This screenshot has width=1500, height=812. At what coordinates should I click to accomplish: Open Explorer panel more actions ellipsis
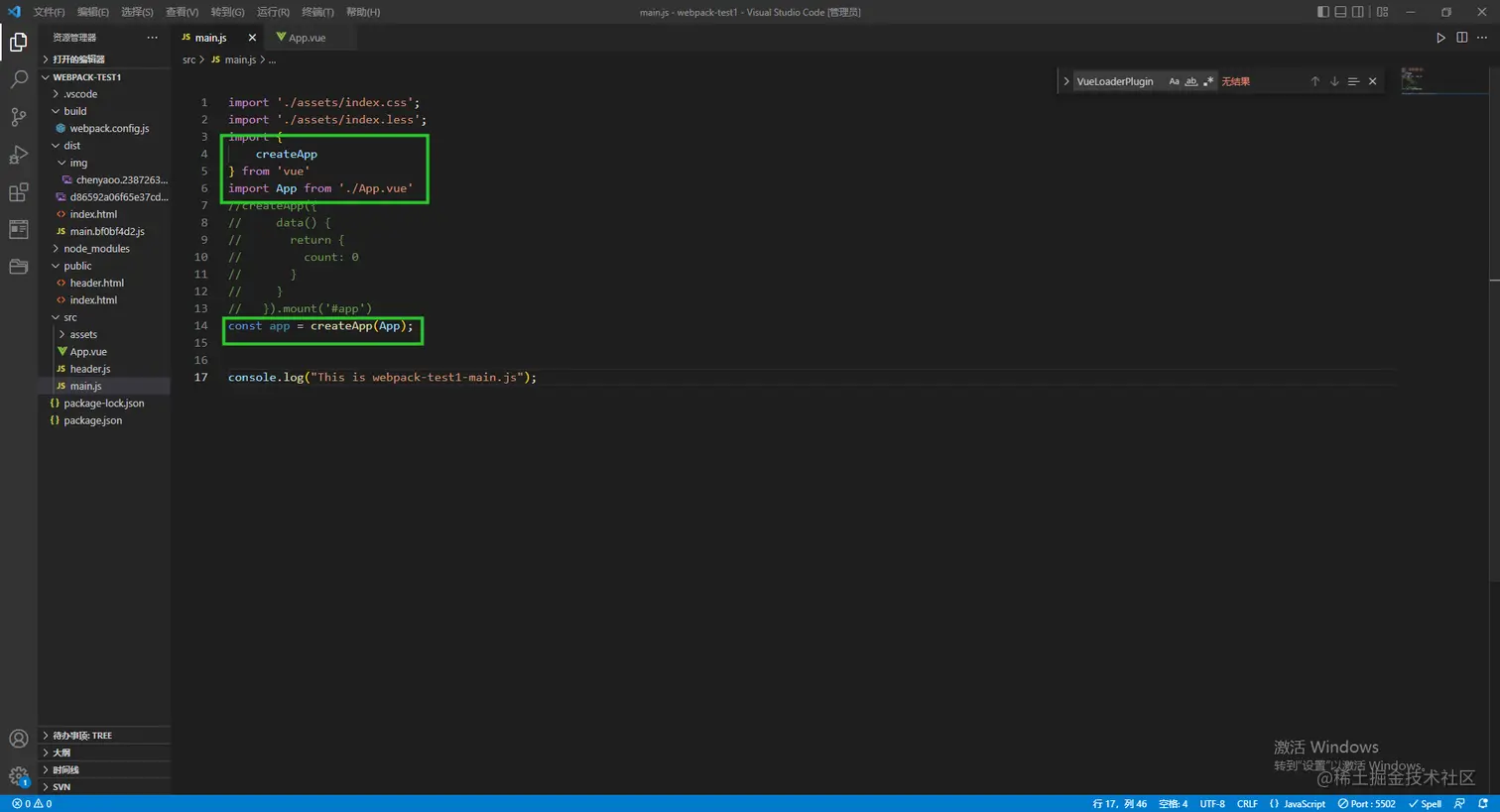tap(152, 38)
